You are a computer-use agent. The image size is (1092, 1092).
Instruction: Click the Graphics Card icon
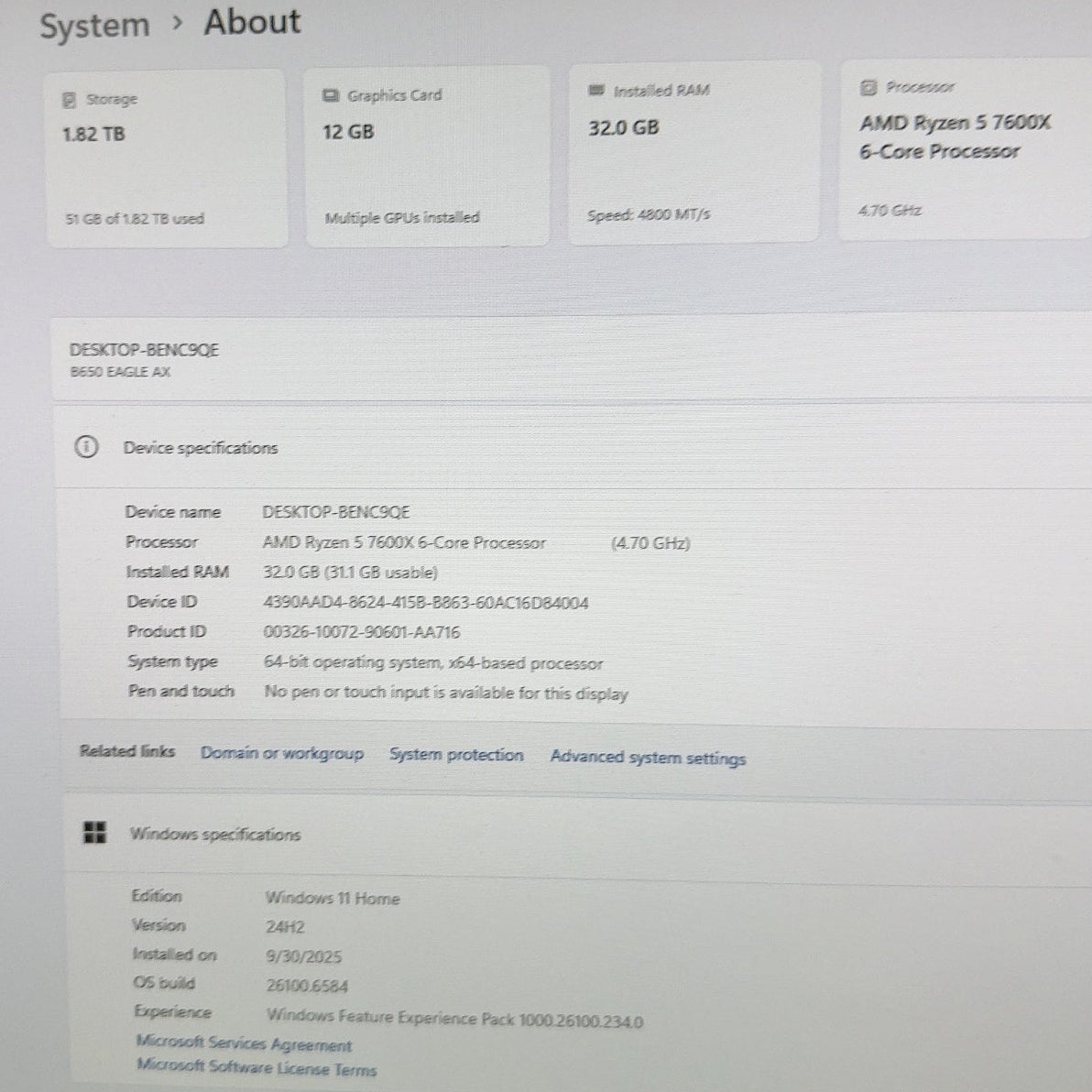pyautogui.click(x=331, y=96)
